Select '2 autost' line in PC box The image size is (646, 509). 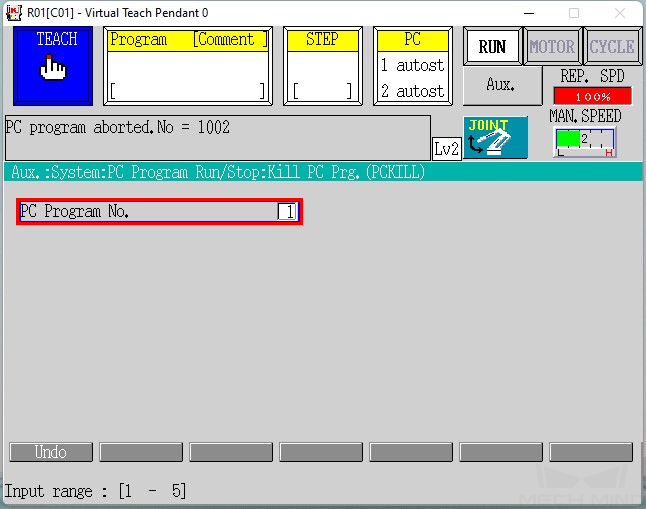(x=413, y=91)
